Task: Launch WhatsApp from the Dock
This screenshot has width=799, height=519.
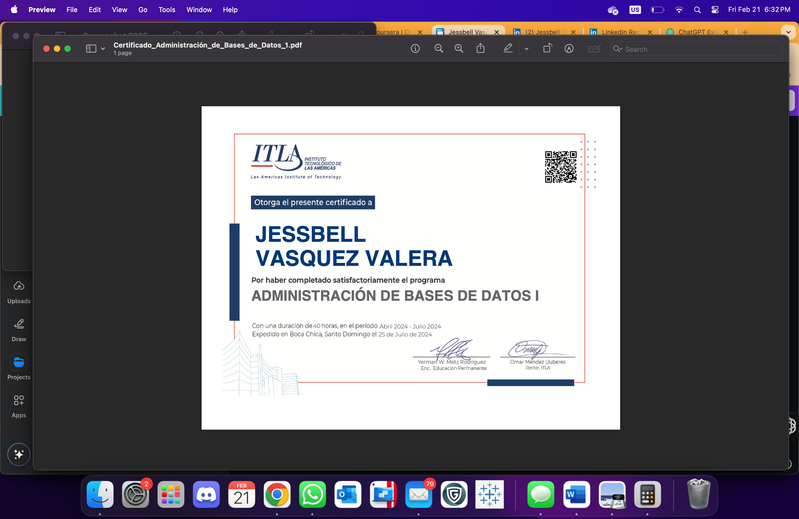Action: point(312,494)
